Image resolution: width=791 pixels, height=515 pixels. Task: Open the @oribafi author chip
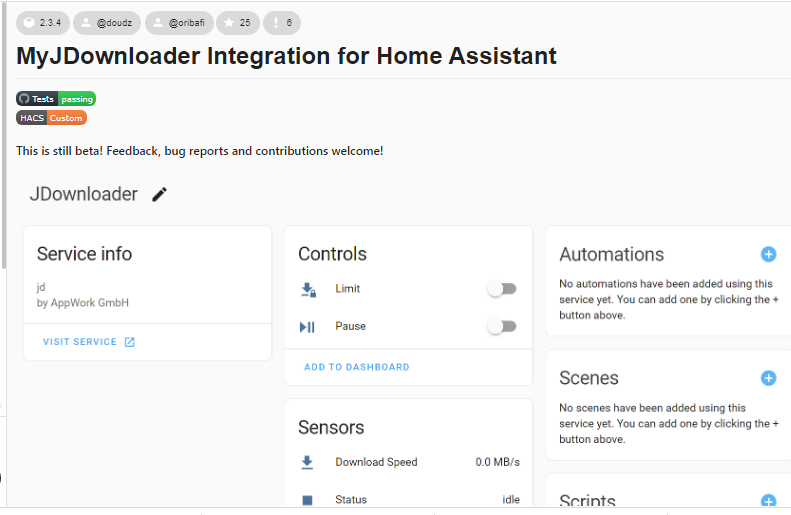179,23
